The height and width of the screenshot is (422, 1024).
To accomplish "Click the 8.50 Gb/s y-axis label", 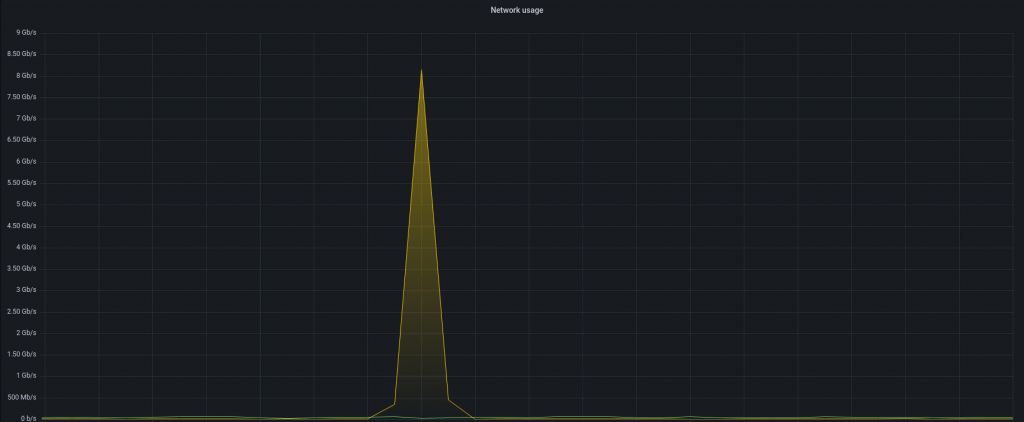I will tap(19, 54).
